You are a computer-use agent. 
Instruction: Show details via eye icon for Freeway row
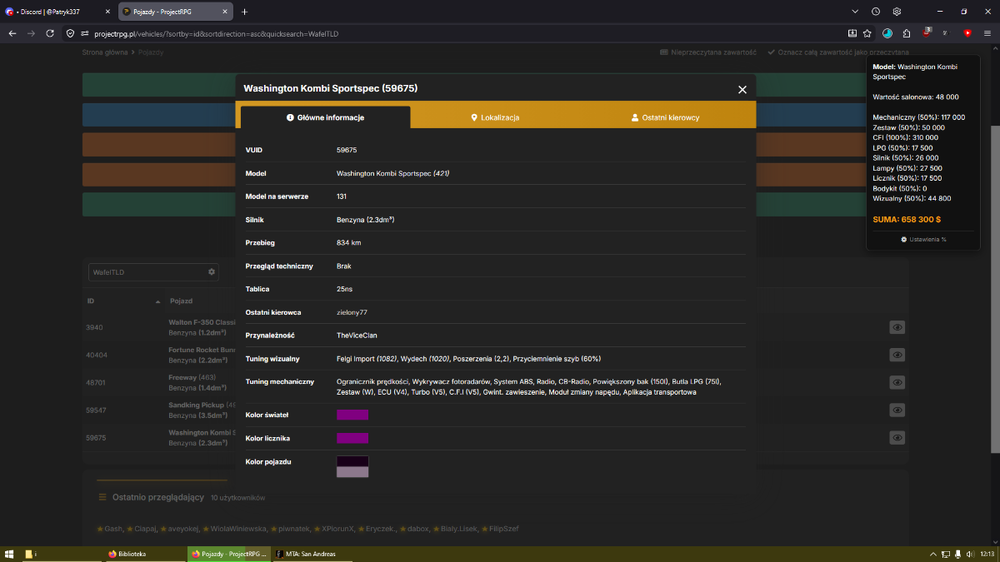(897, 383)
